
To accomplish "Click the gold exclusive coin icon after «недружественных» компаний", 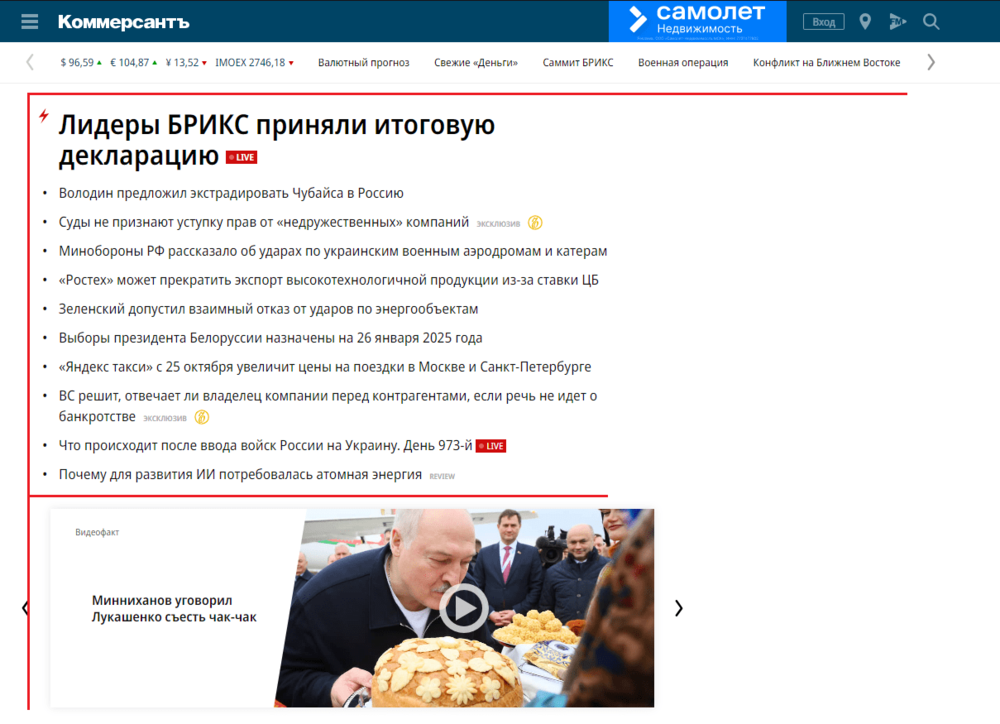I will tap(535, 223).
